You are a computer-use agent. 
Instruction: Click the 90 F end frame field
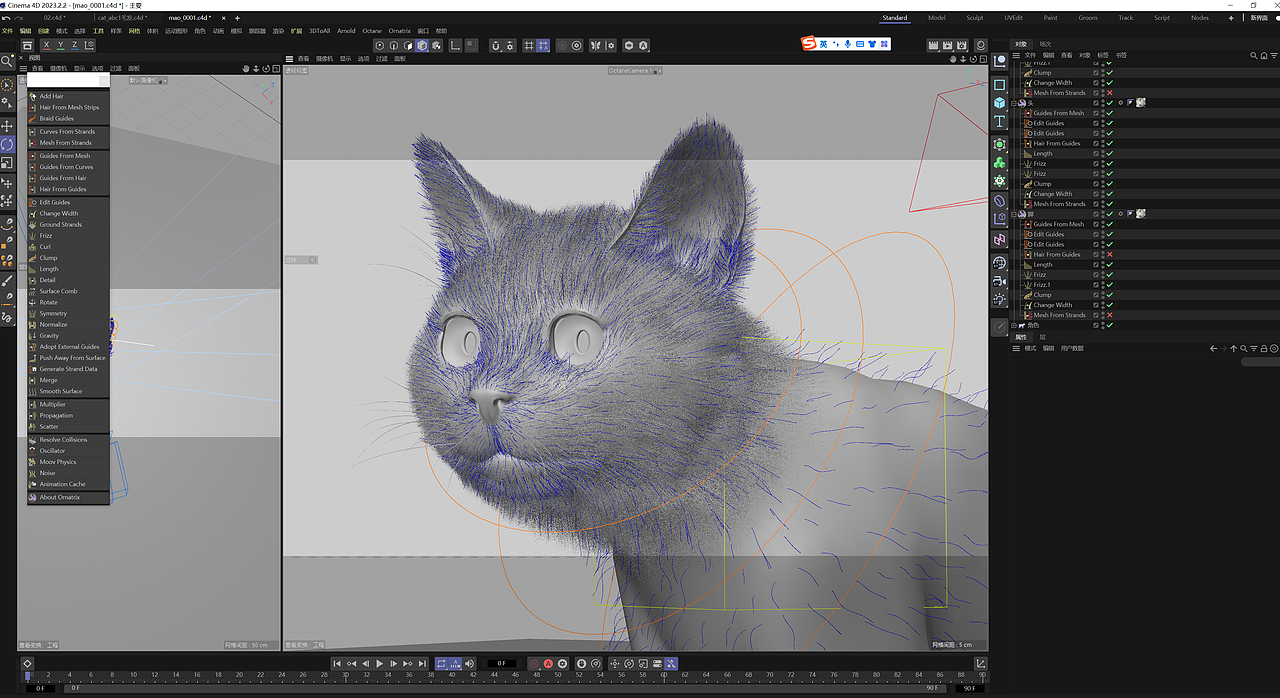click(969, 688)
